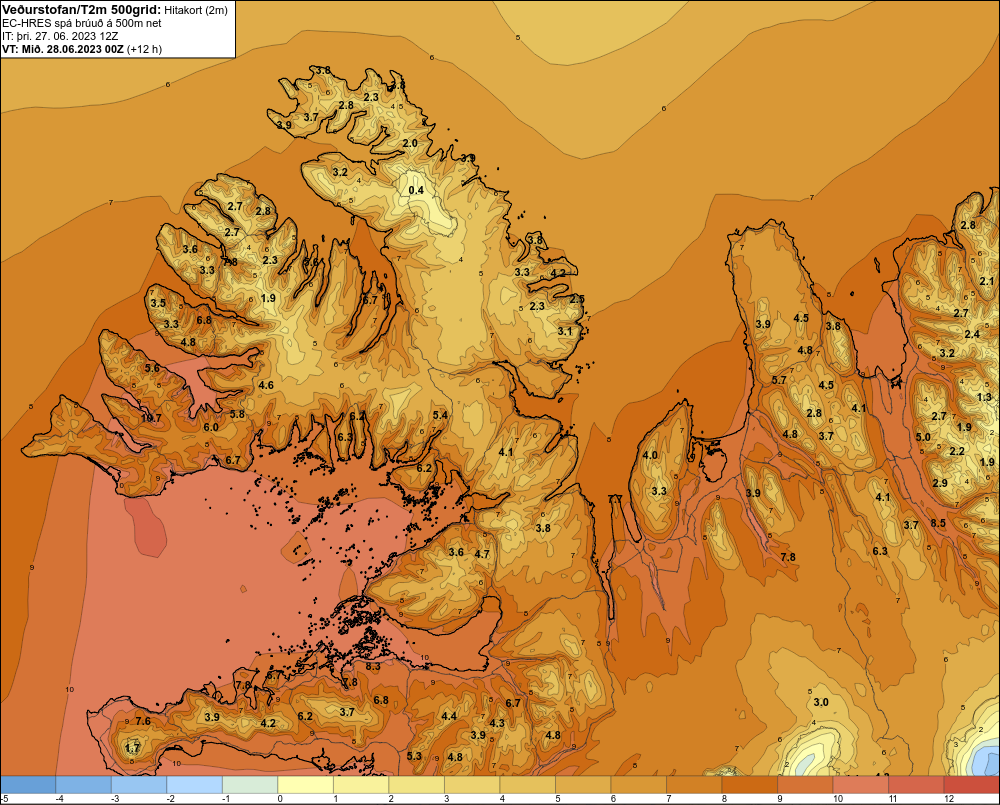
Task: Click the temperature value "1.3"
Action: (984, 397)
